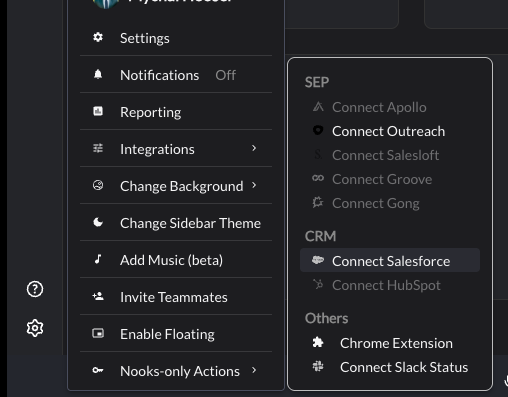Click the music note icon
508x397 pixels.
[98, 259]
